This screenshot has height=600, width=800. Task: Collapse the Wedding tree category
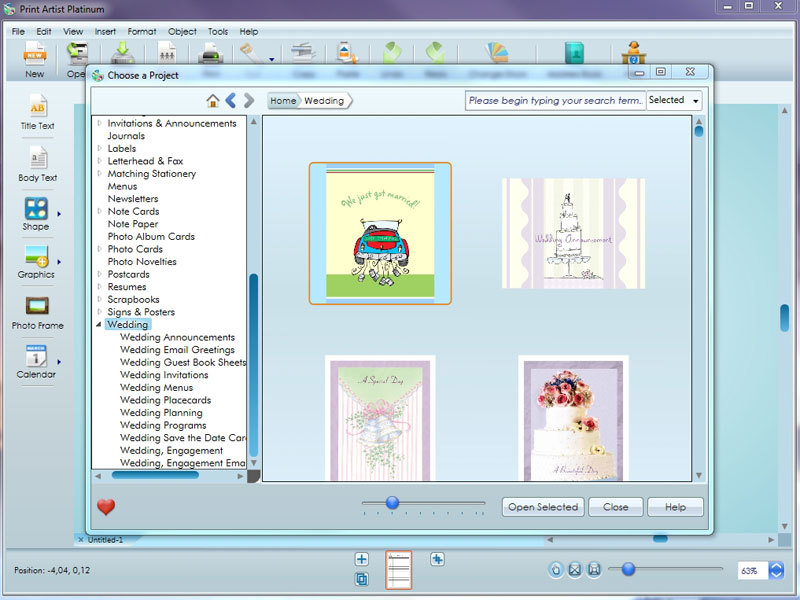[99, 324]
